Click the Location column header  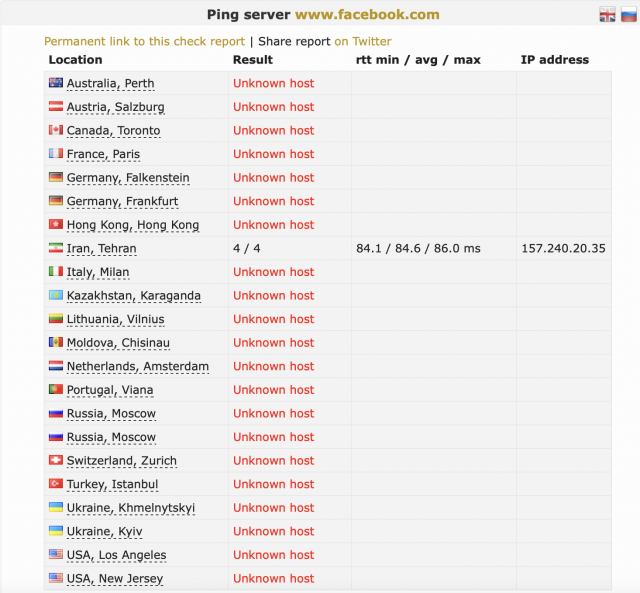point(75,60)
